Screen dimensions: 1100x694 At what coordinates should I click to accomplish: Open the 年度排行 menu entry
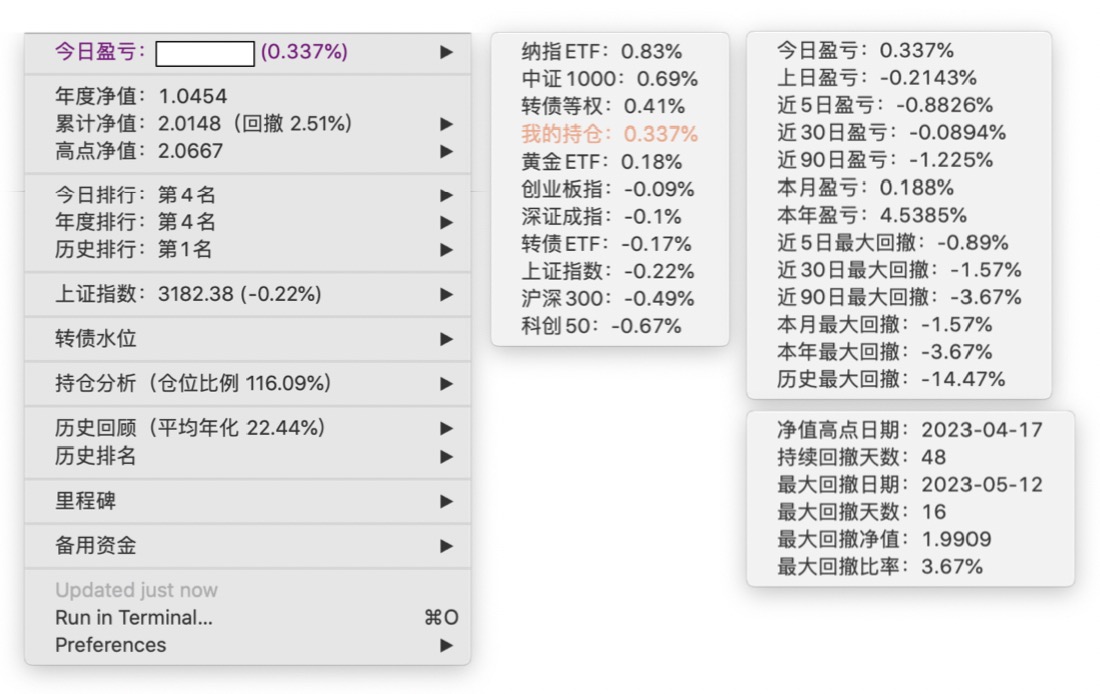pyautogui.click(x=135, y=222)
